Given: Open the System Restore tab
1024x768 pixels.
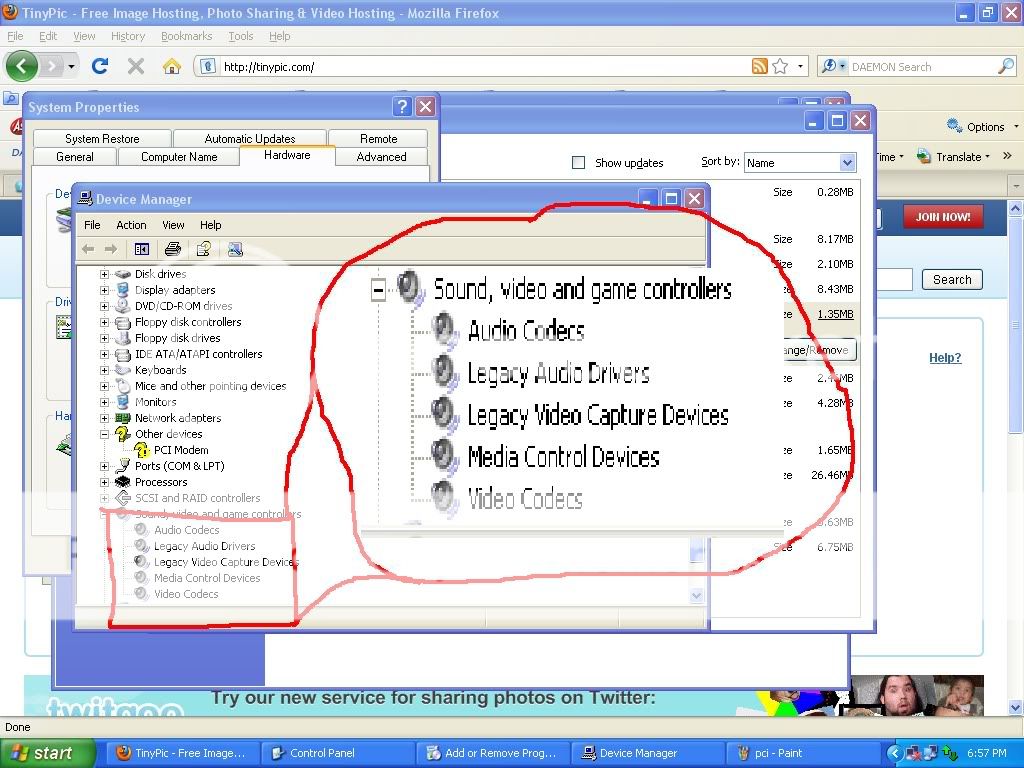Looking at the screenshot, I should tap(102, 138).
